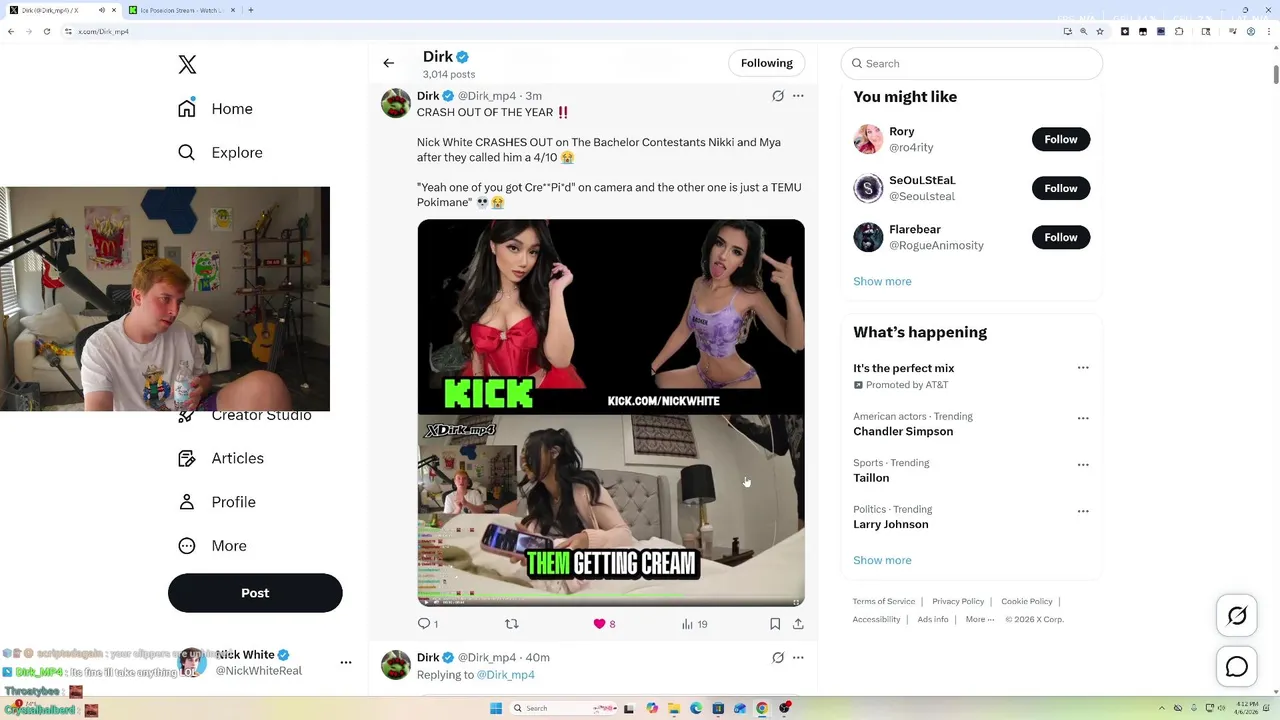1280x720 pixels.
Task: Click share icon on Crash Out post
Action: (x=798, y=624)
